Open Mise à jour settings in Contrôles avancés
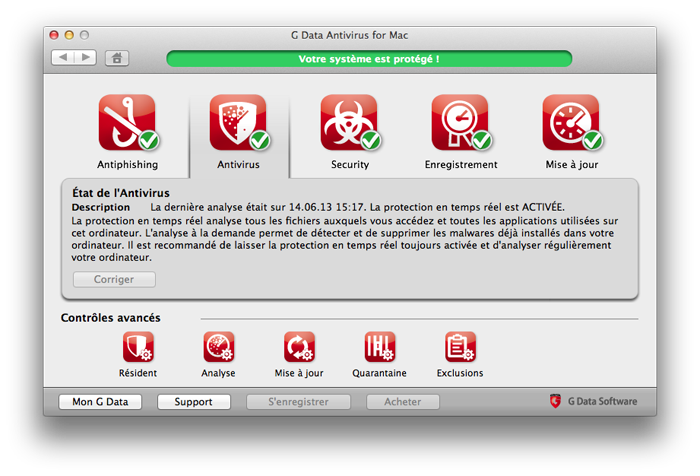 299,347
